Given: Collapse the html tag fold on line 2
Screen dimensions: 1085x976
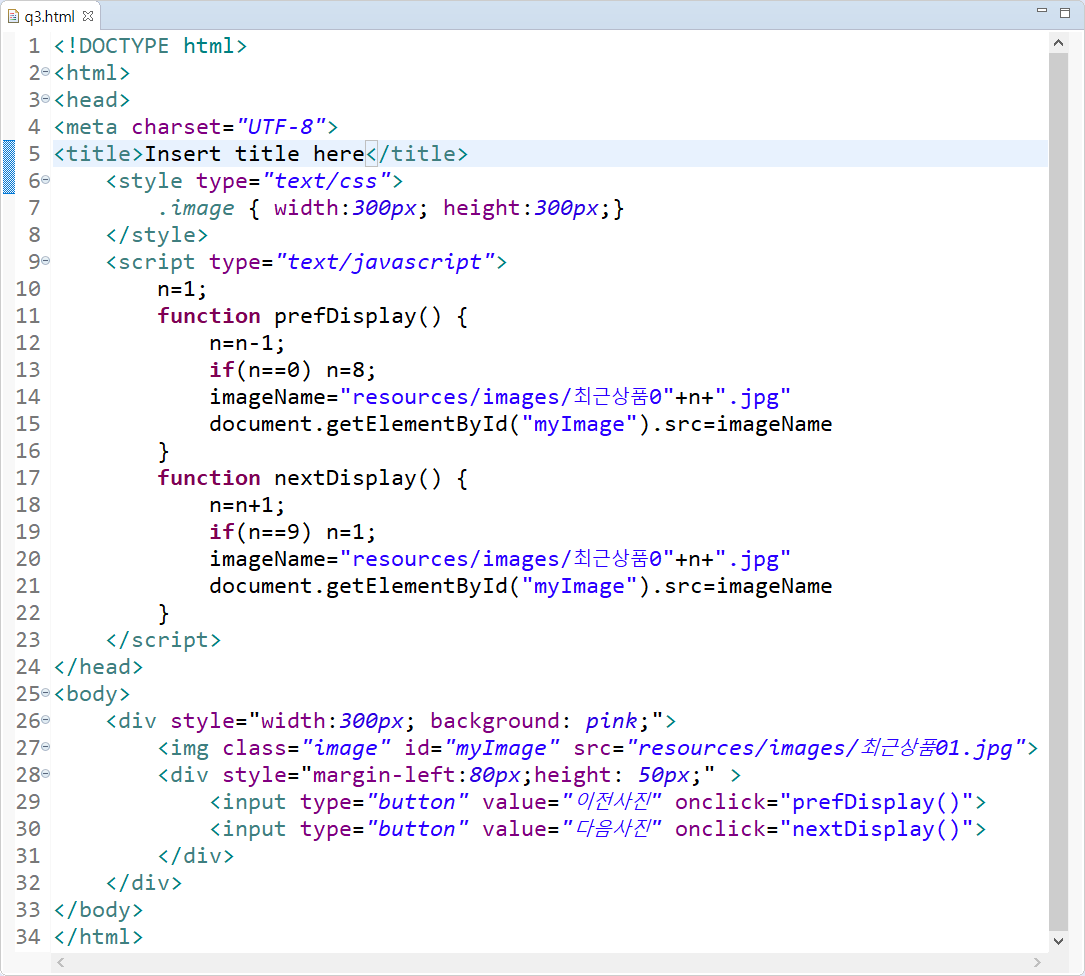Looking at the screenshot, I should coord(46,71).
